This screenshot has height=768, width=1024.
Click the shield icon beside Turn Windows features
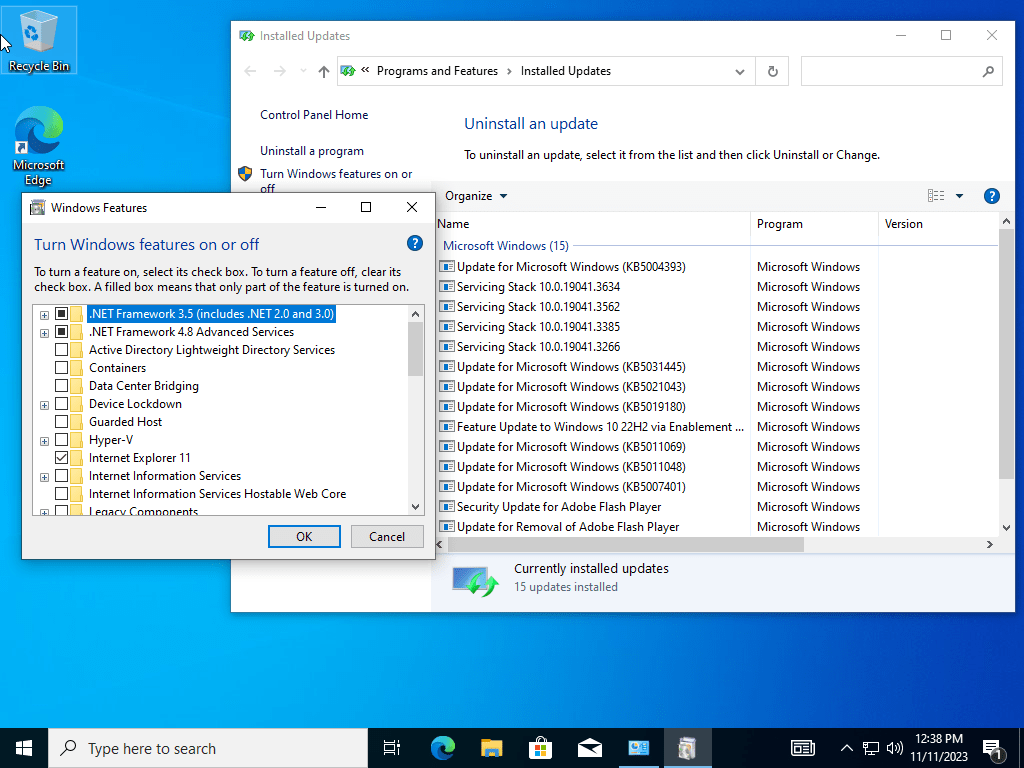point(245,174)
